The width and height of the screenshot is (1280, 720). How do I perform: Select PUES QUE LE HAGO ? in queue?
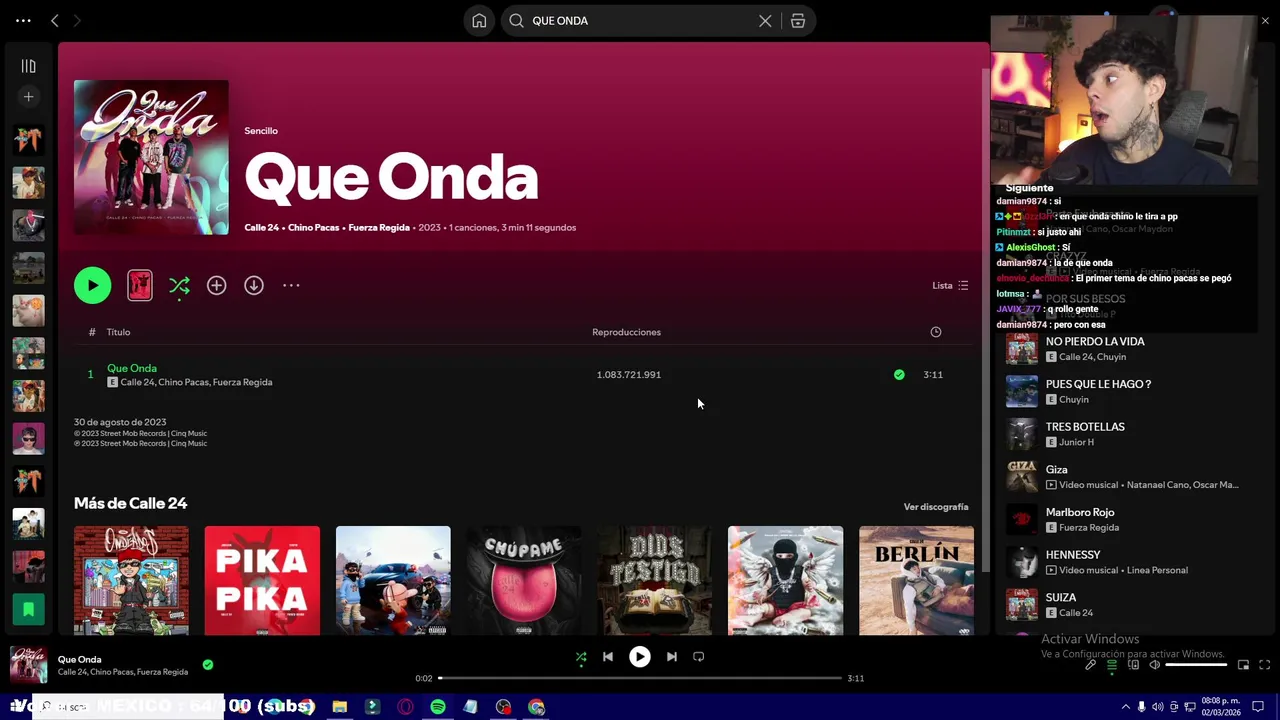tap(1098, 384)
